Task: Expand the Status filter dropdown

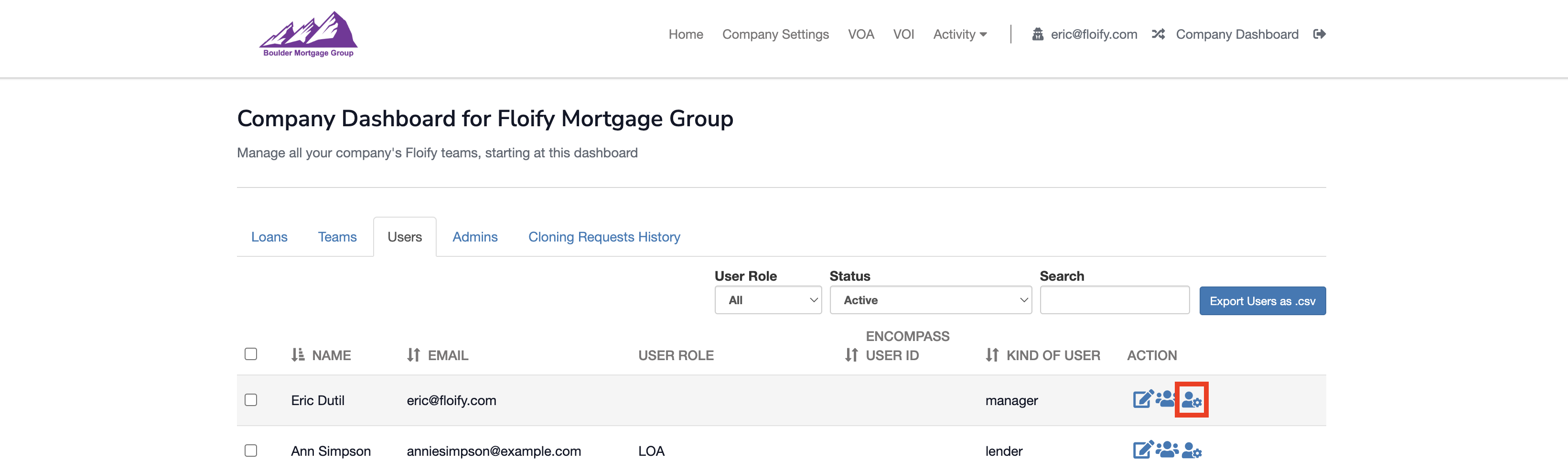Action: [x=930, y=300]
